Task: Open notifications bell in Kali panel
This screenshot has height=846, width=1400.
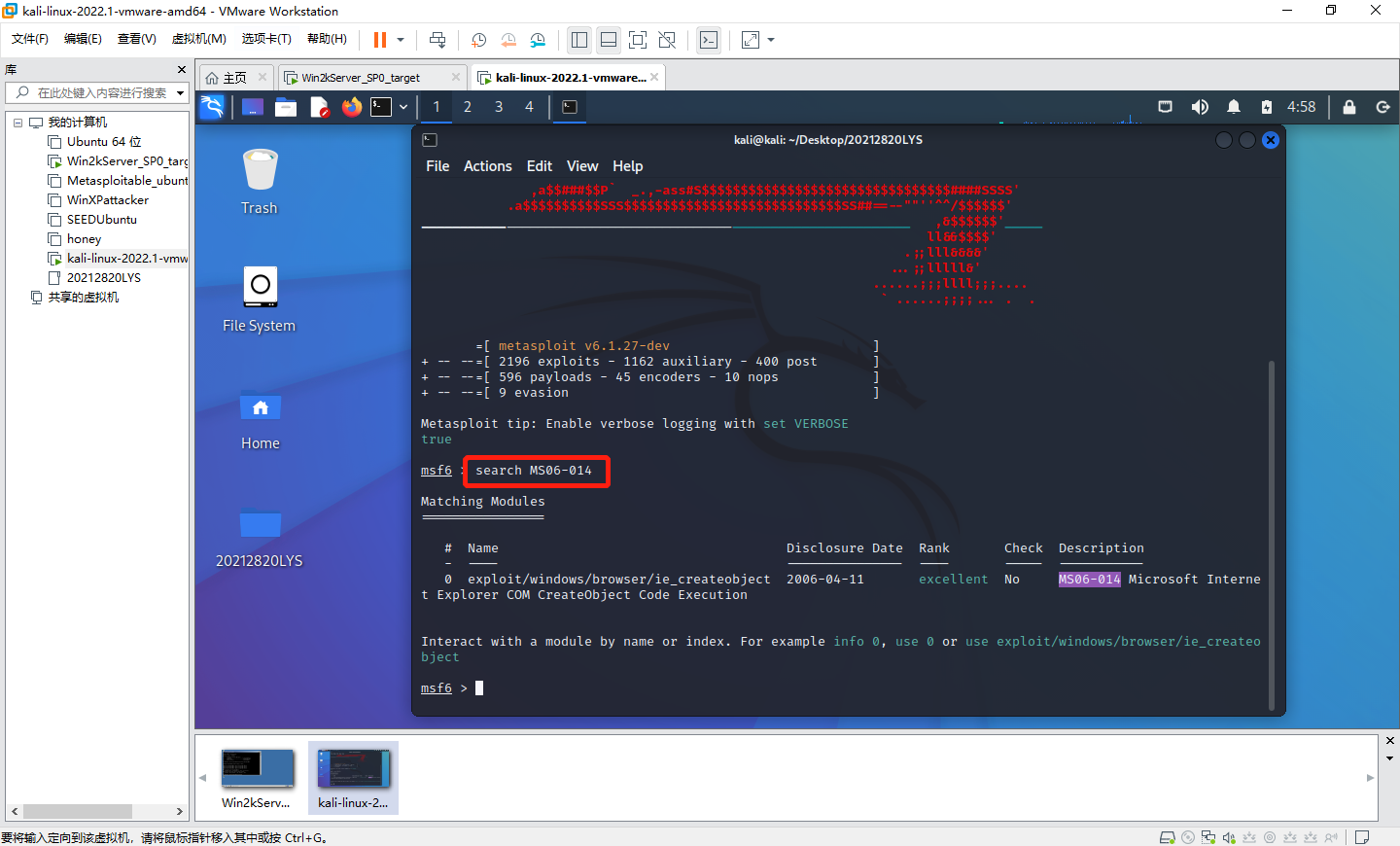Action: coord(1234,107)
